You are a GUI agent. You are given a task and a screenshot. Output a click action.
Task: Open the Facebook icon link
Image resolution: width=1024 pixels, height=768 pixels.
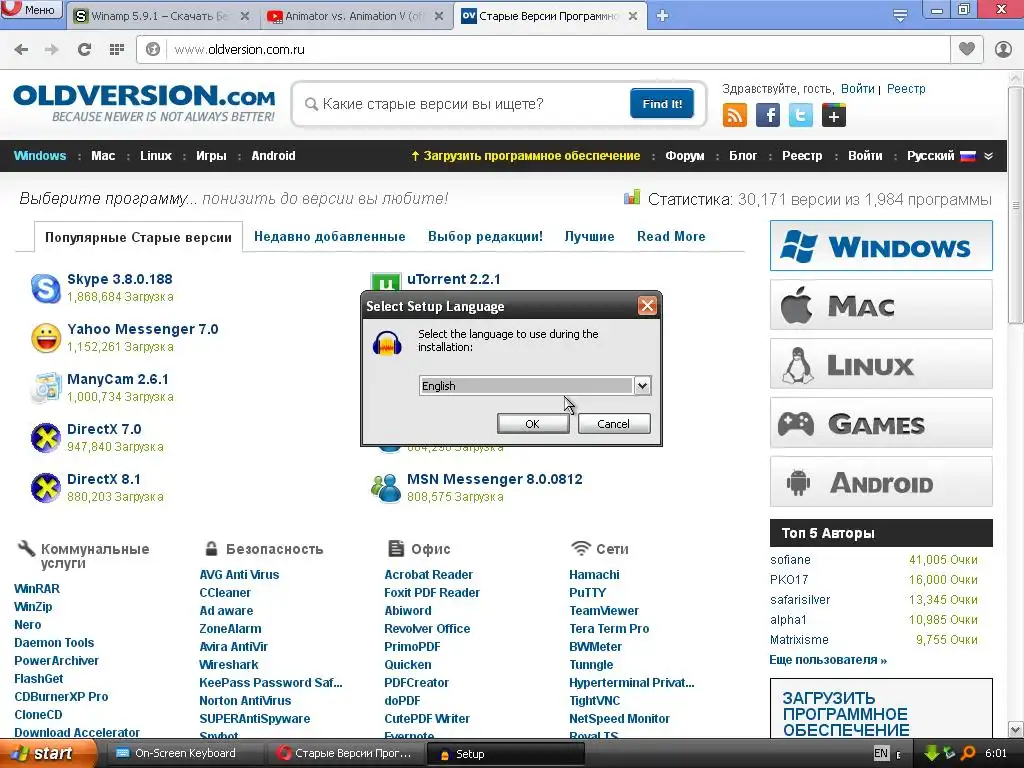click(x=768, y=116)
